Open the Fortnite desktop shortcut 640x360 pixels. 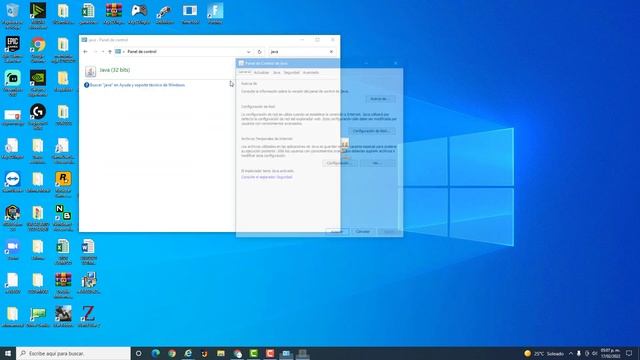(x=215, y=13)
